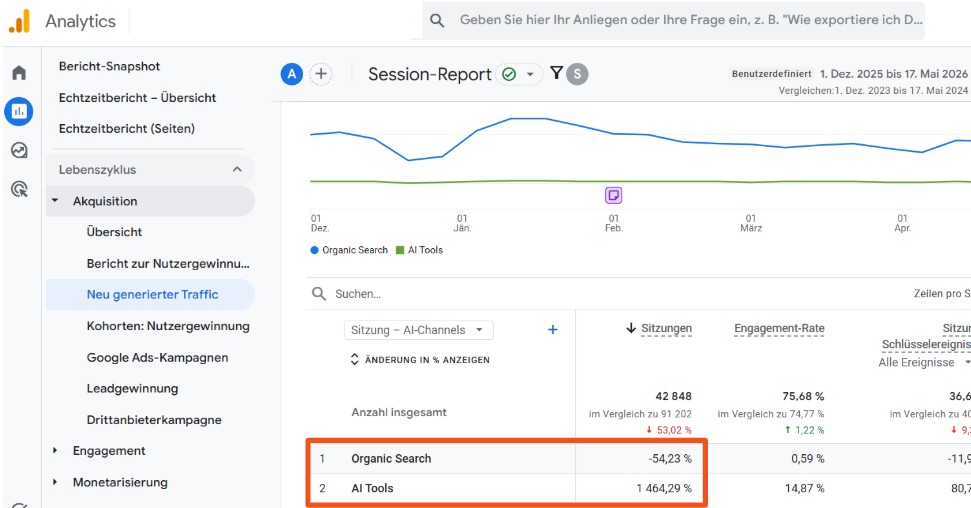This screenshot has height=508, width=971.
Task: Toggle 'Änderung in % anzeigen' view
Action: 420,359
